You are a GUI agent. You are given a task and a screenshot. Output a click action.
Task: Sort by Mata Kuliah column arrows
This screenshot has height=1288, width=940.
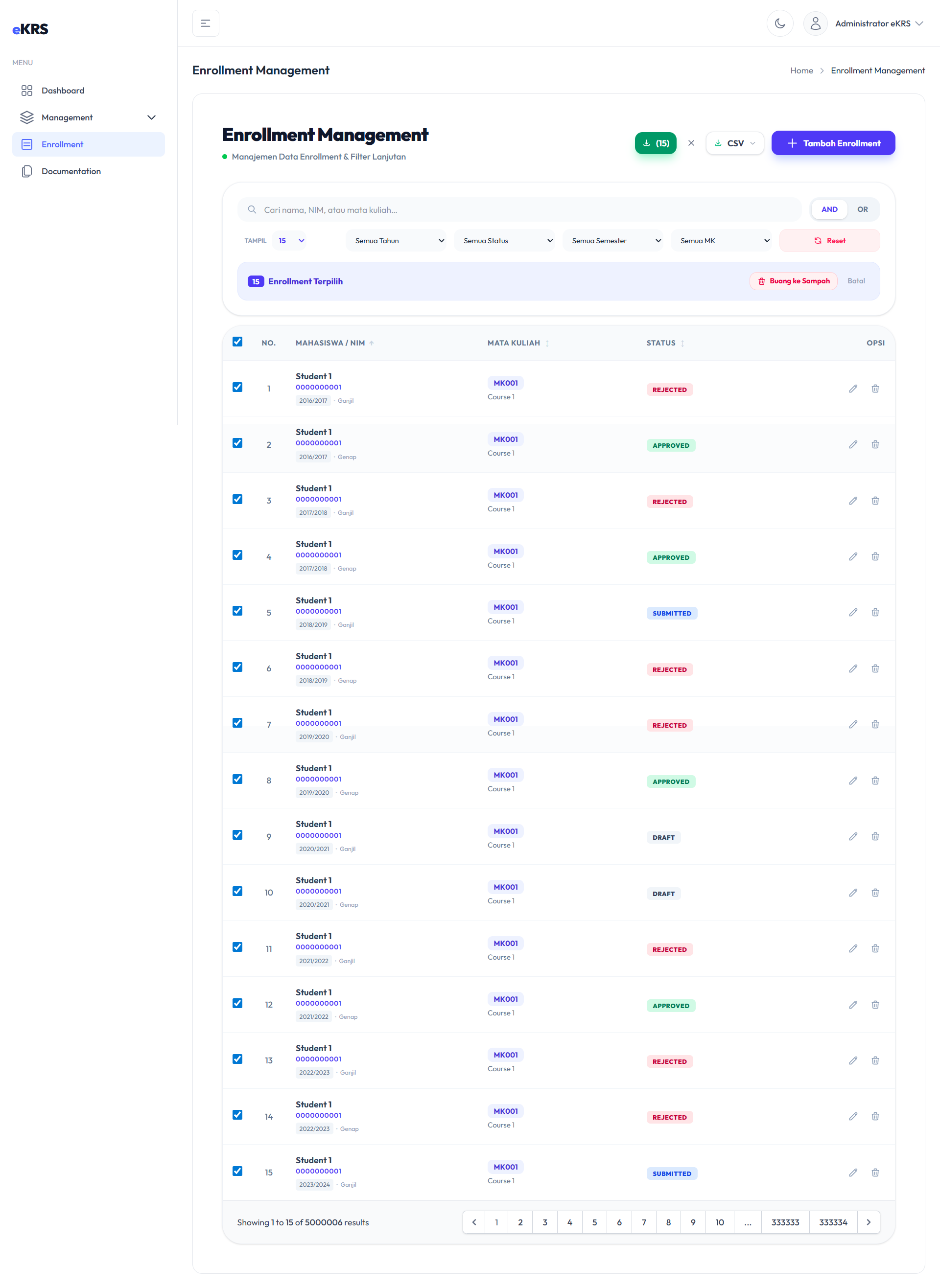click(x=547, y=343)
